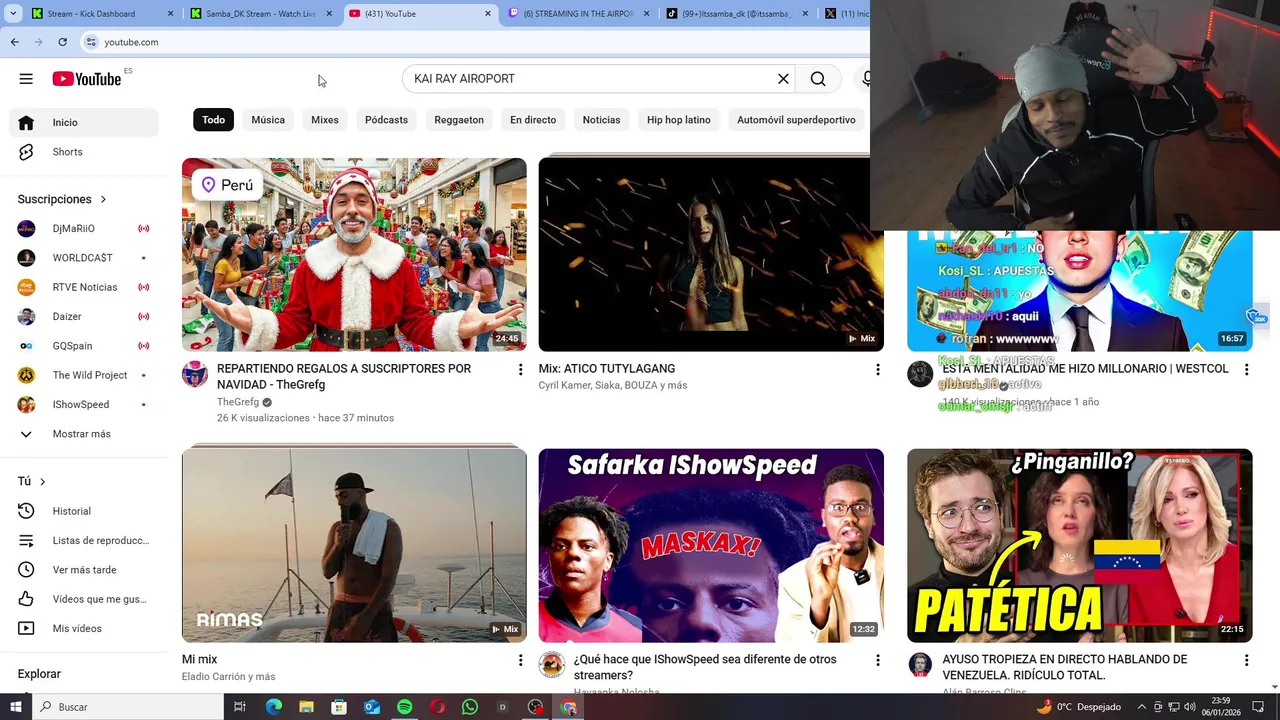The height and width of the screenshot is (720, 1280).
Task: Open Listas de reproducción in sidebar
Action: [84, 541]
